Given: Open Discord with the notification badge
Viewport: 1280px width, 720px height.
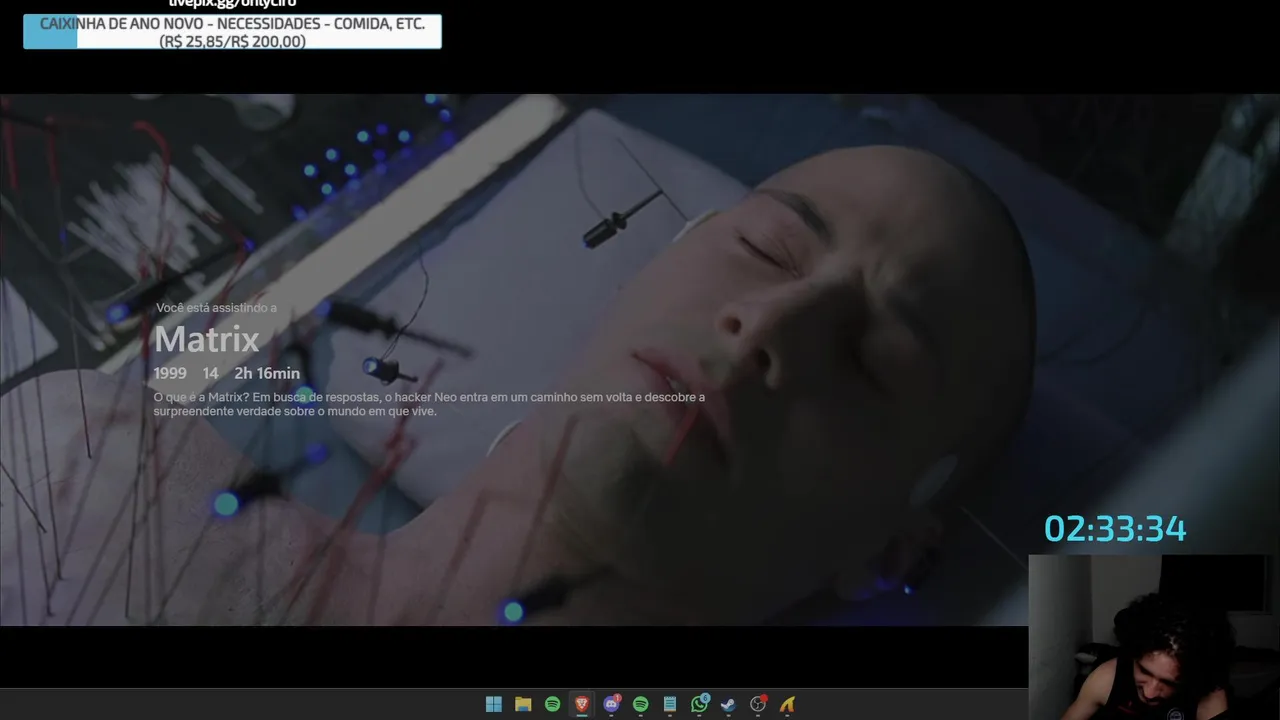Looking at the screenshot, I should click(611, 704).
